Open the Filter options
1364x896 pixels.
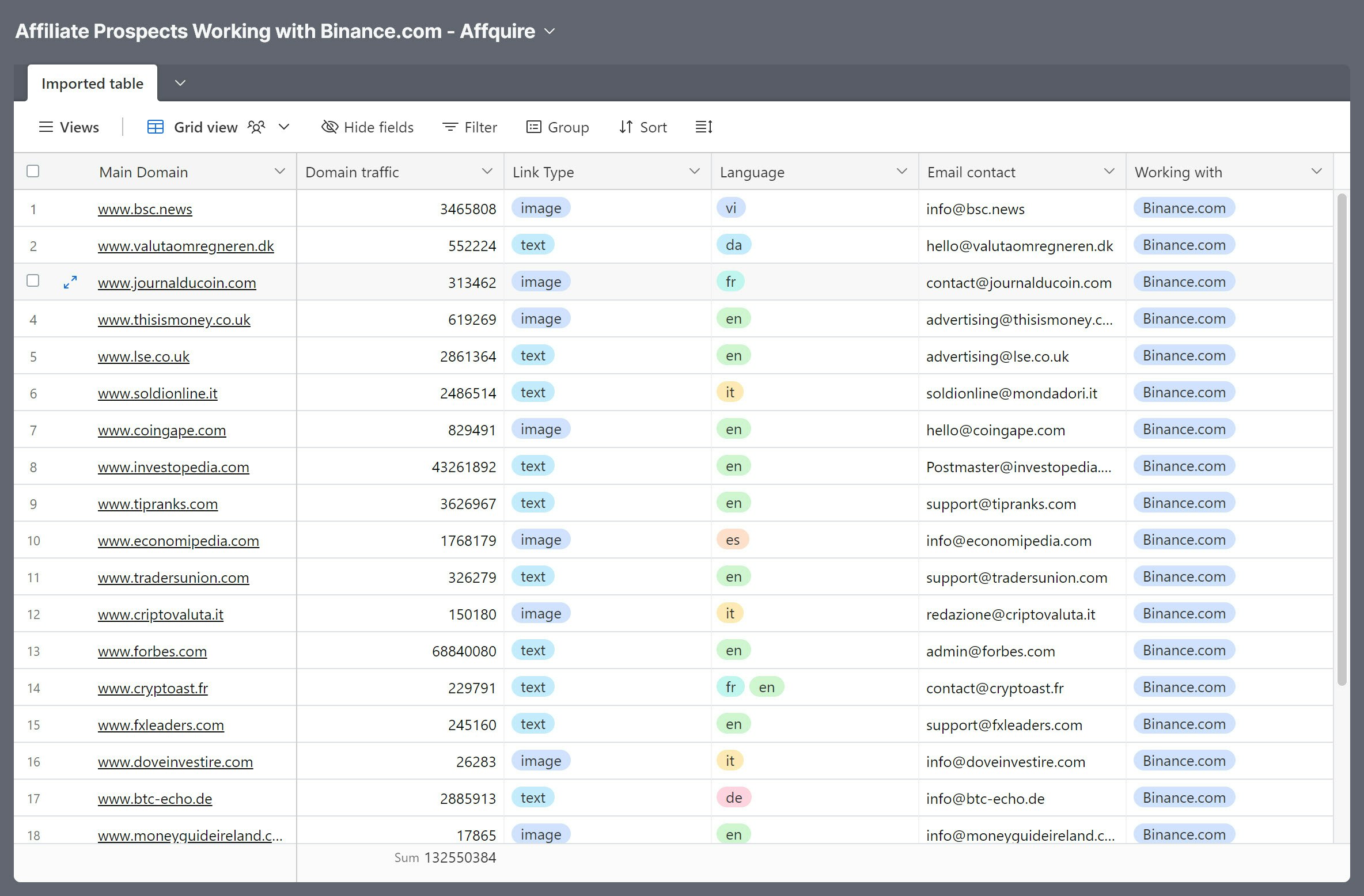[469, 127]
